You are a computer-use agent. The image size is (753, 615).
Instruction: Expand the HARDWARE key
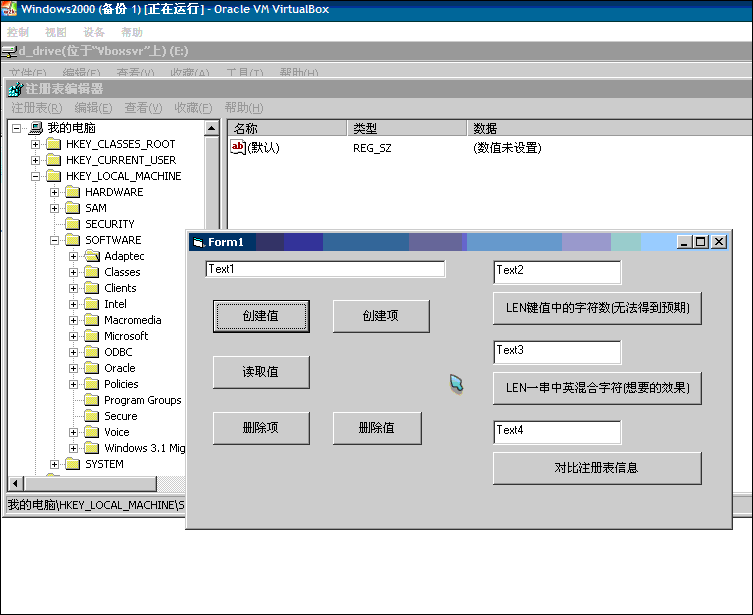[55, 193]
